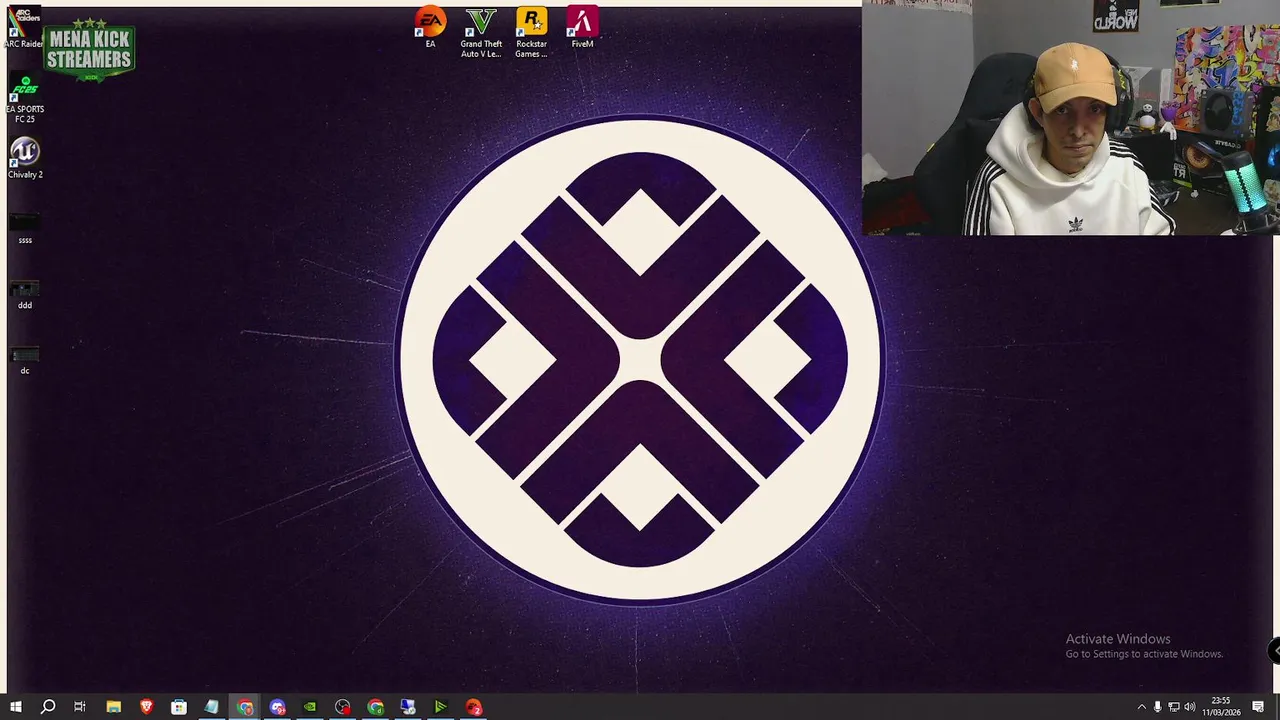
Task: Open the red taskbar app showing badge 2
Action: [x=473, y=707]
